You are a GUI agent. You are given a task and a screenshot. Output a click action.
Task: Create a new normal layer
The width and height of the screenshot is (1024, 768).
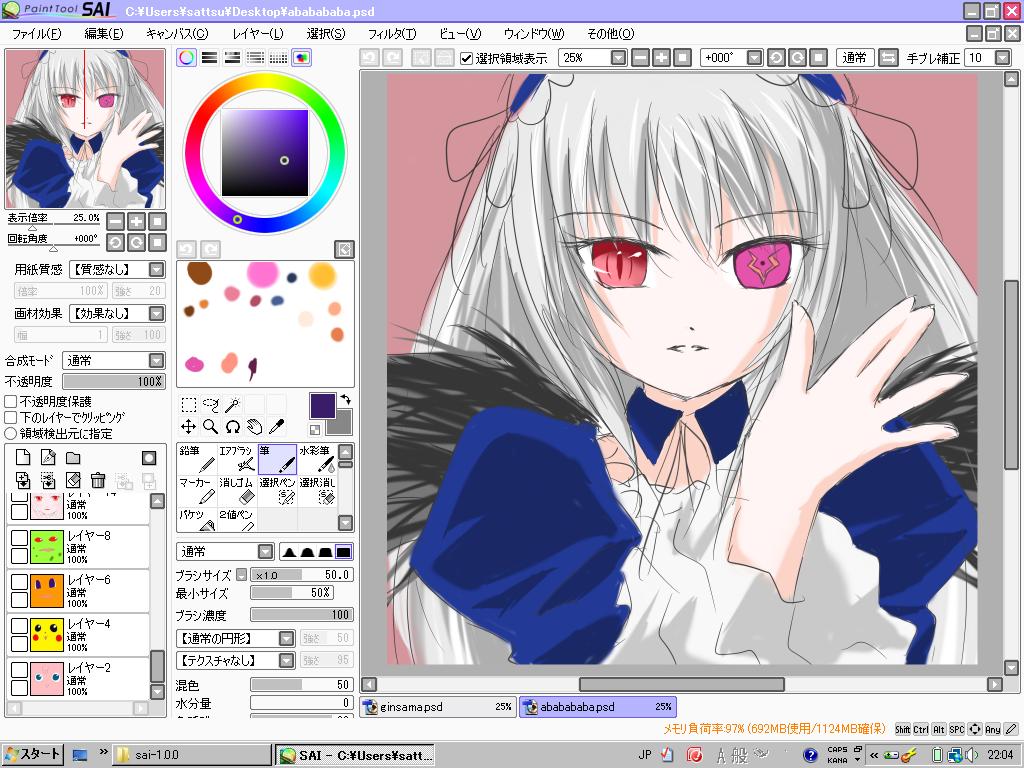pyautogui.click(x=23, y=458)
